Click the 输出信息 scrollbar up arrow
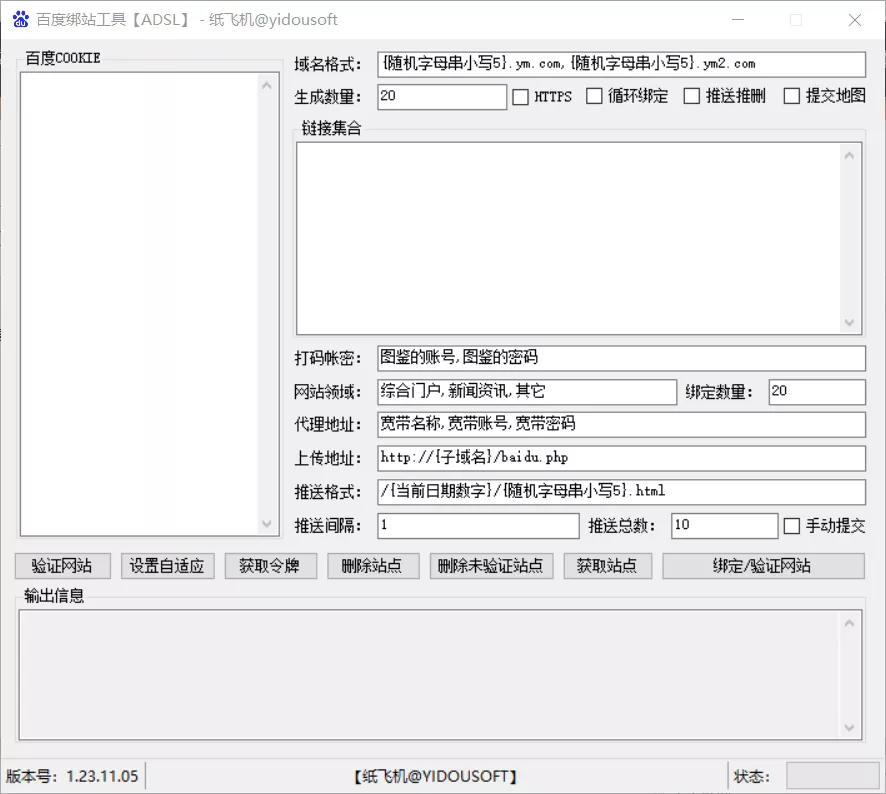Screen dimensions: 886x794 point(849,623)
